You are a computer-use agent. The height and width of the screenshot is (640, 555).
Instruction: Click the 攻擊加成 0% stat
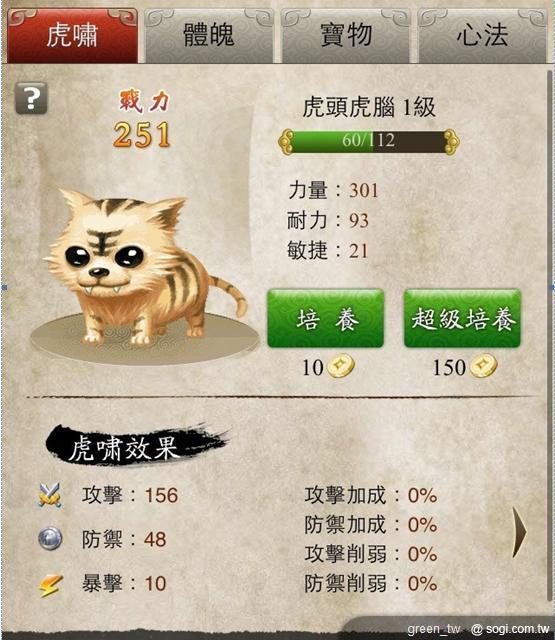pyautogui.click(x=371, y=496)
